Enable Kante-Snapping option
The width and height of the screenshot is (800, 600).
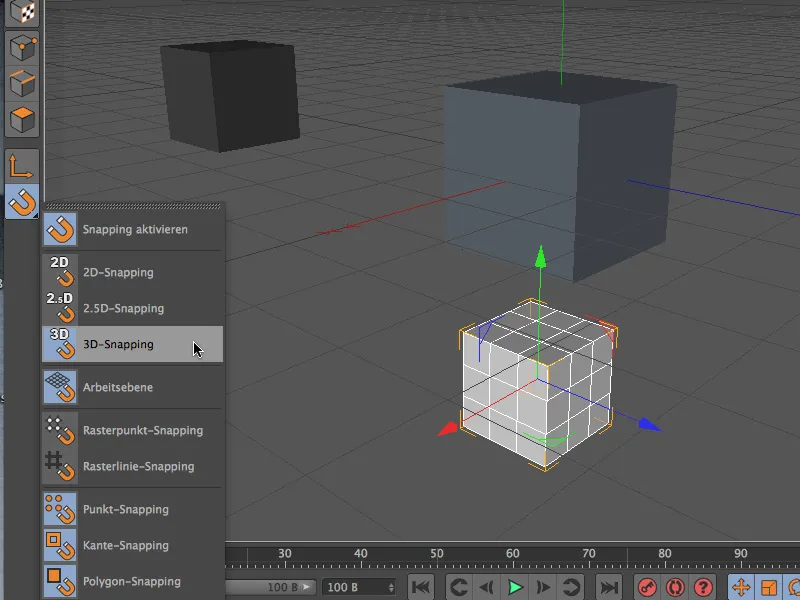tap(125, 545)
